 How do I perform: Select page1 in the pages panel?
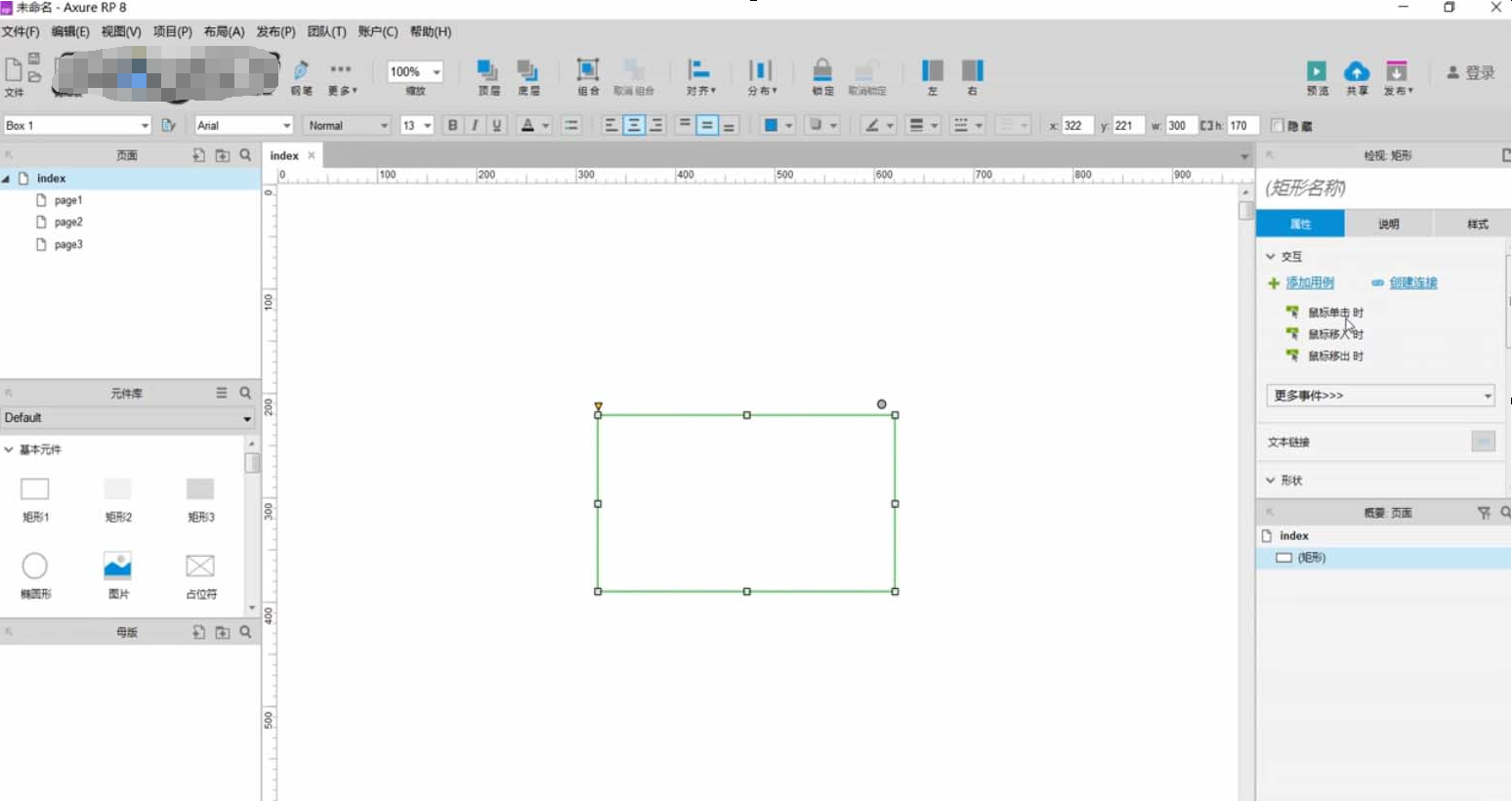pyautogui.click(x=67, y=199)
